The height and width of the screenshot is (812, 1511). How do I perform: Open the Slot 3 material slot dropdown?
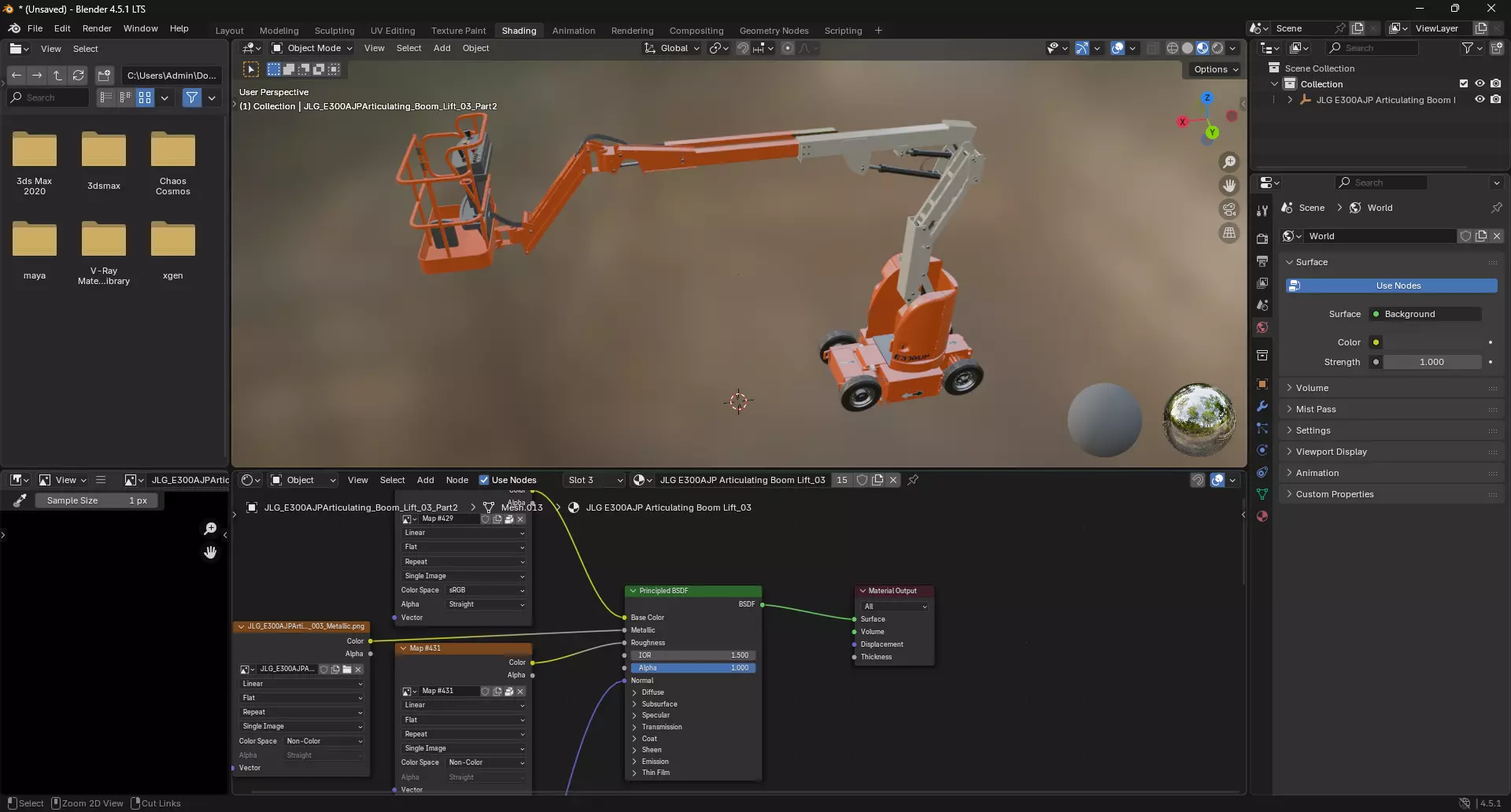click(x=594, y=480)
